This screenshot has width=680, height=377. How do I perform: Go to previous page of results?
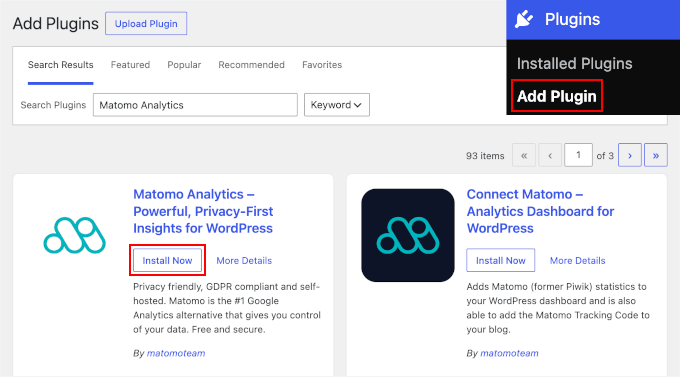click(550, 155)
